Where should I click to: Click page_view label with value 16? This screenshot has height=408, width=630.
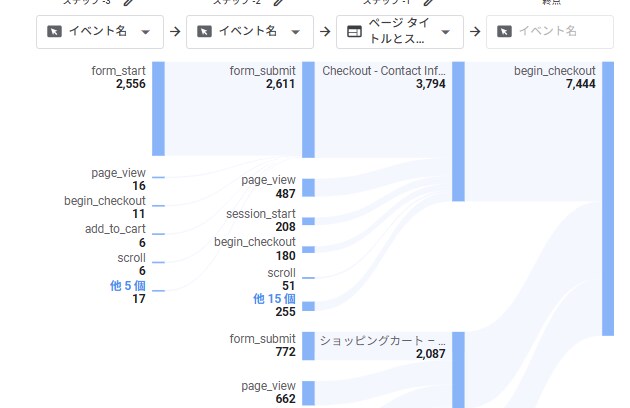point(118,173)
